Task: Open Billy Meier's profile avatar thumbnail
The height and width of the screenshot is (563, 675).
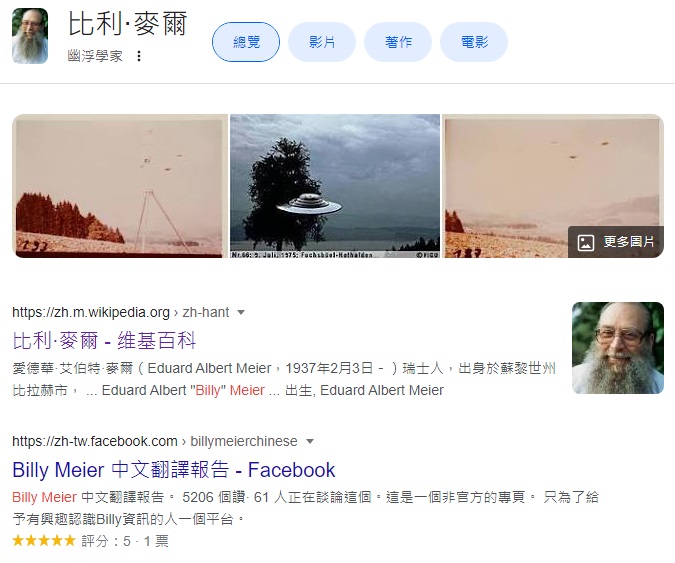Action: point(30,36)
